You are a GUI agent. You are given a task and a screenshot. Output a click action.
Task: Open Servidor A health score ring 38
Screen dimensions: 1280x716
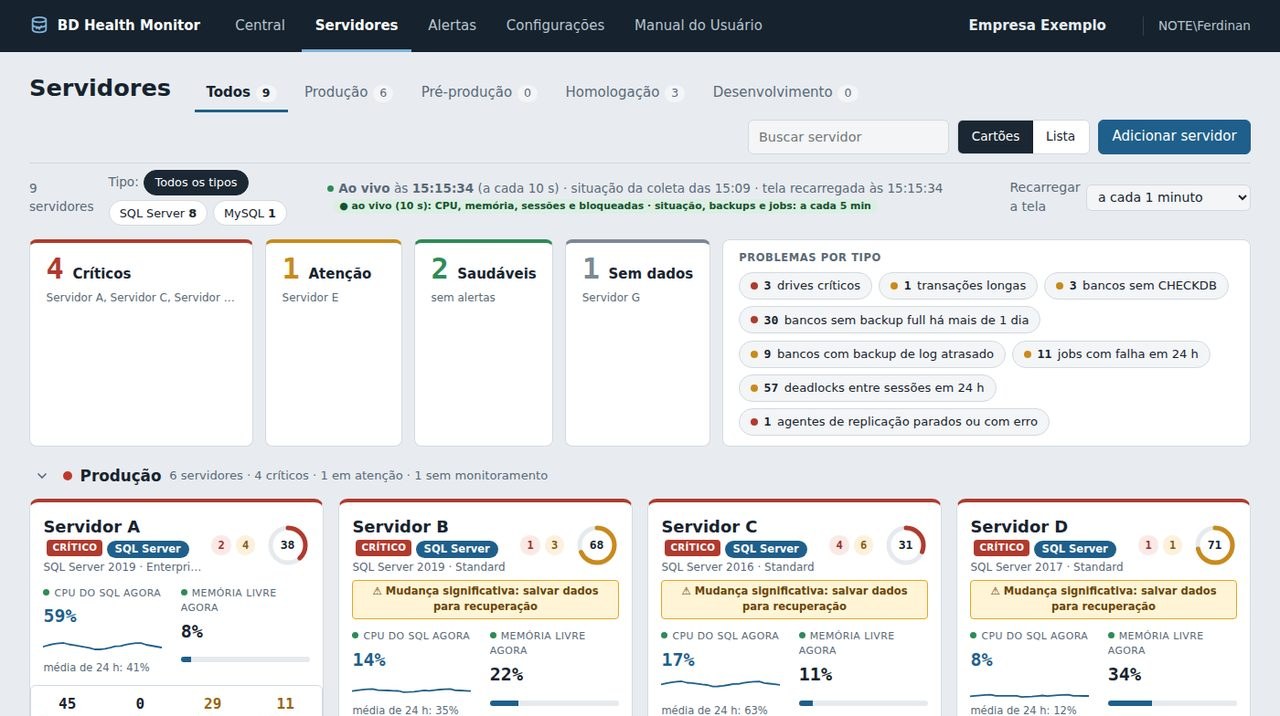click(x=288, y=545)
